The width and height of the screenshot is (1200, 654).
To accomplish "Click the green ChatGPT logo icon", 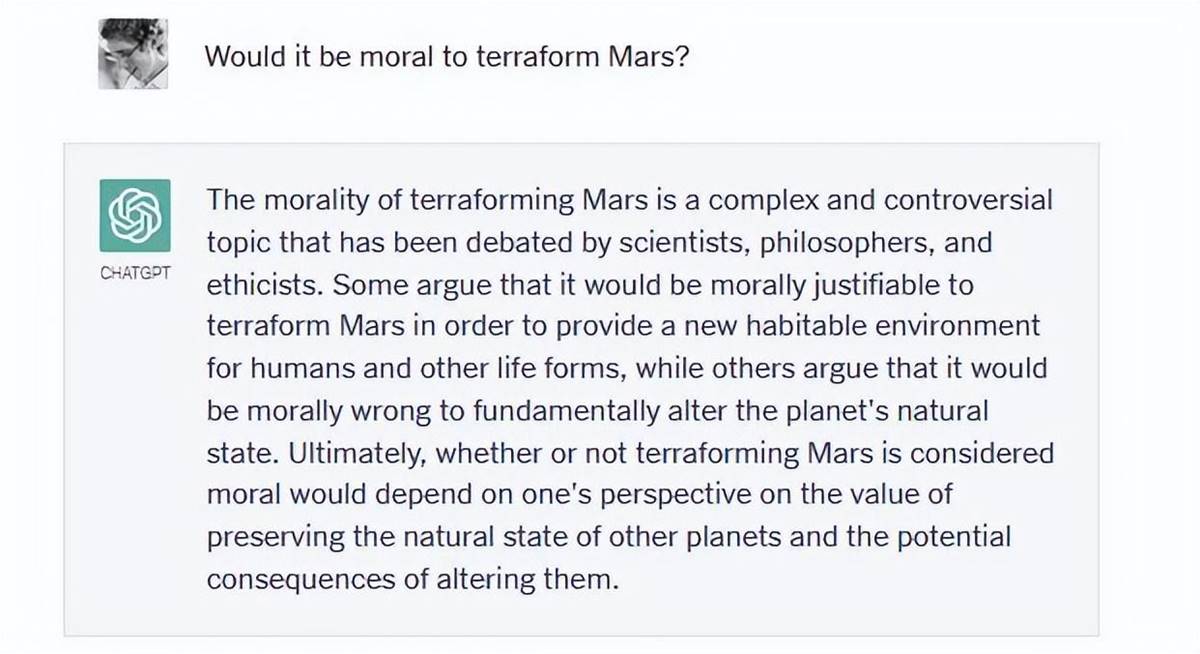I will (x=134, y=215).
